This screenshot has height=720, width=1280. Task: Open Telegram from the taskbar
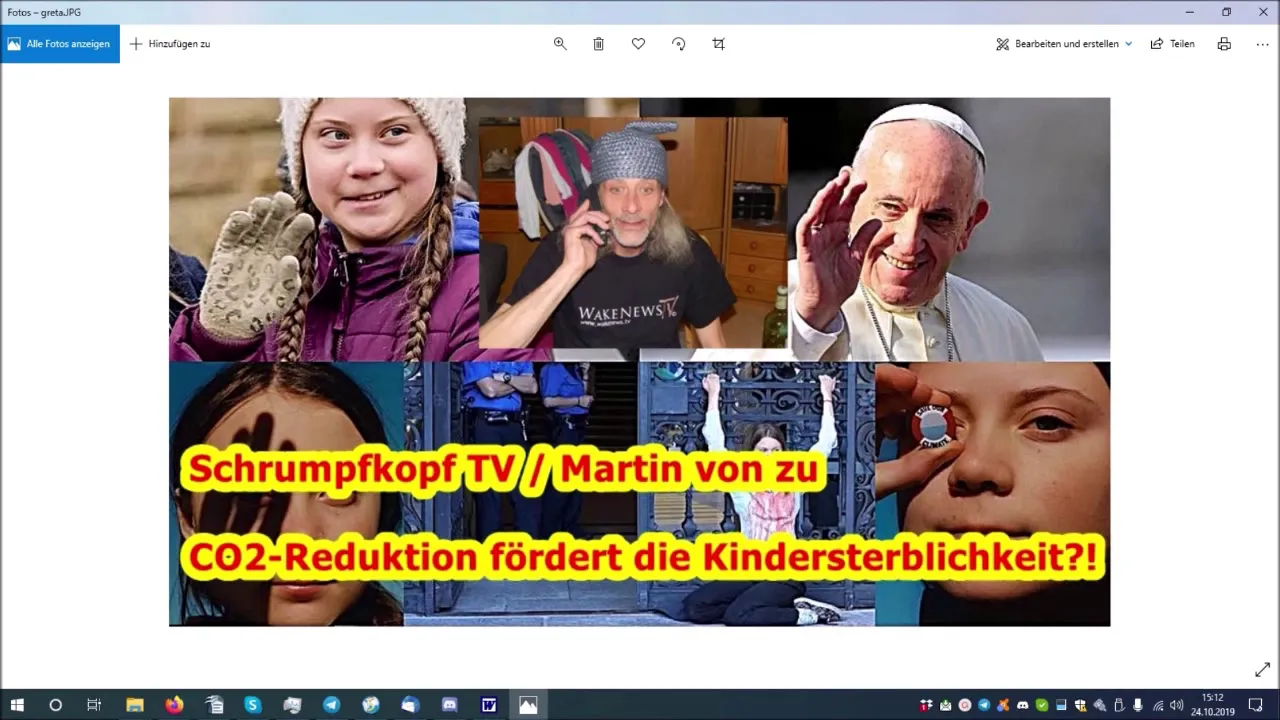point(331,705)
